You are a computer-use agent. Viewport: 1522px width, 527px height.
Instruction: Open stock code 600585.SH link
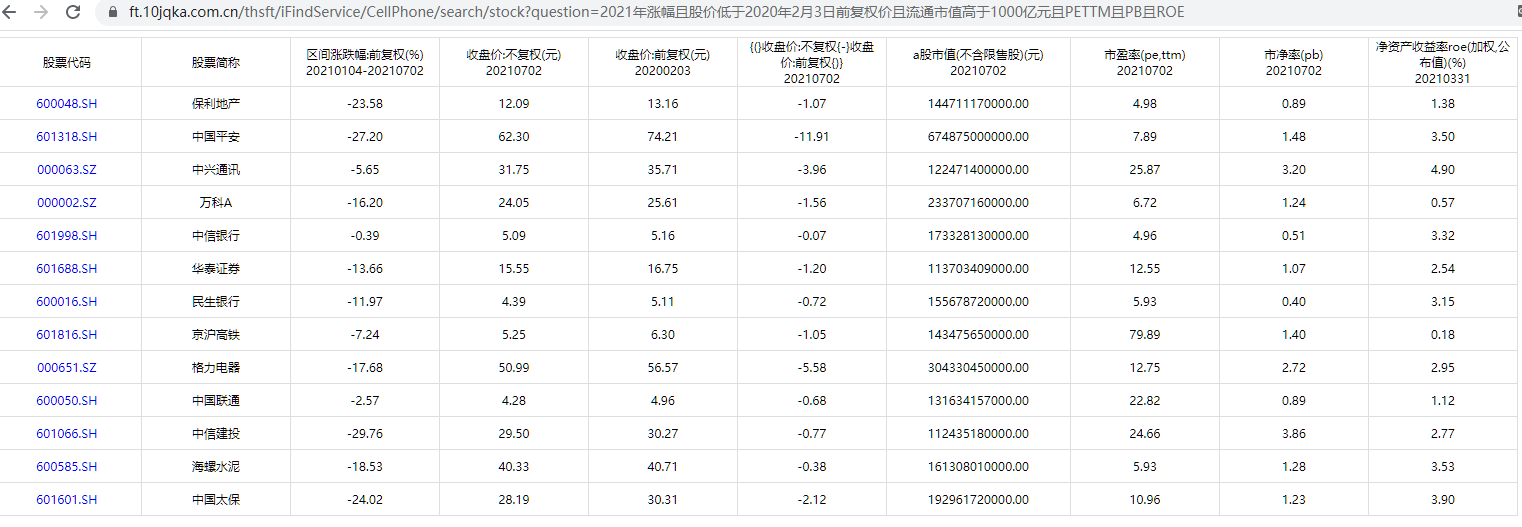pos(67,467)
